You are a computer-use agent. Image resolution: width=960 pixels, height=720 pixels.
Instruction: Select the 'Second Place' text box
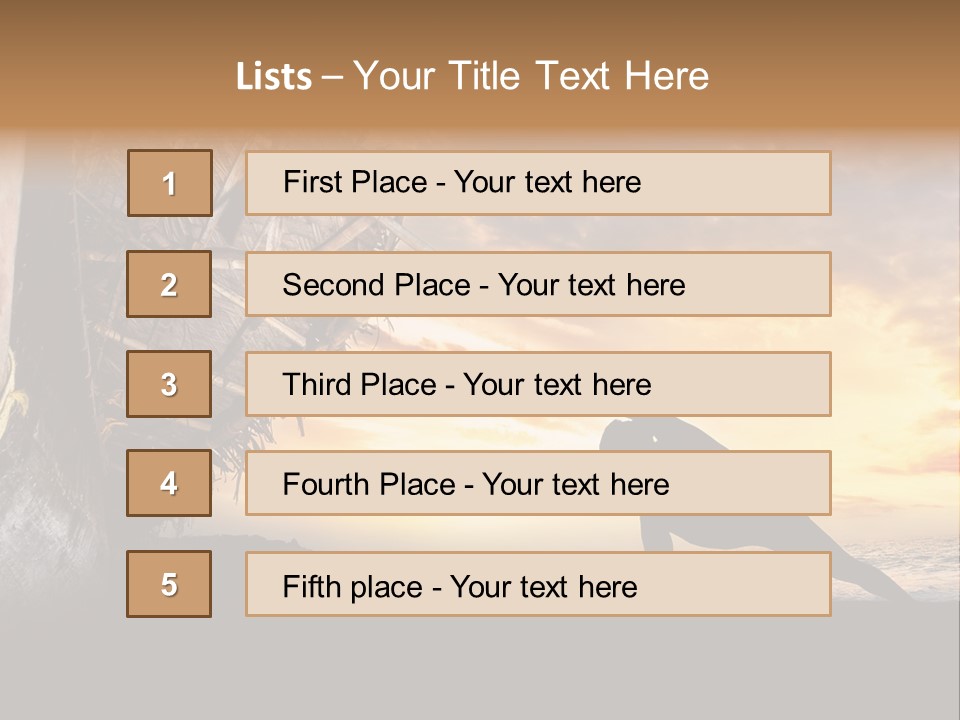pyautogui.click(x=538, y=284)
